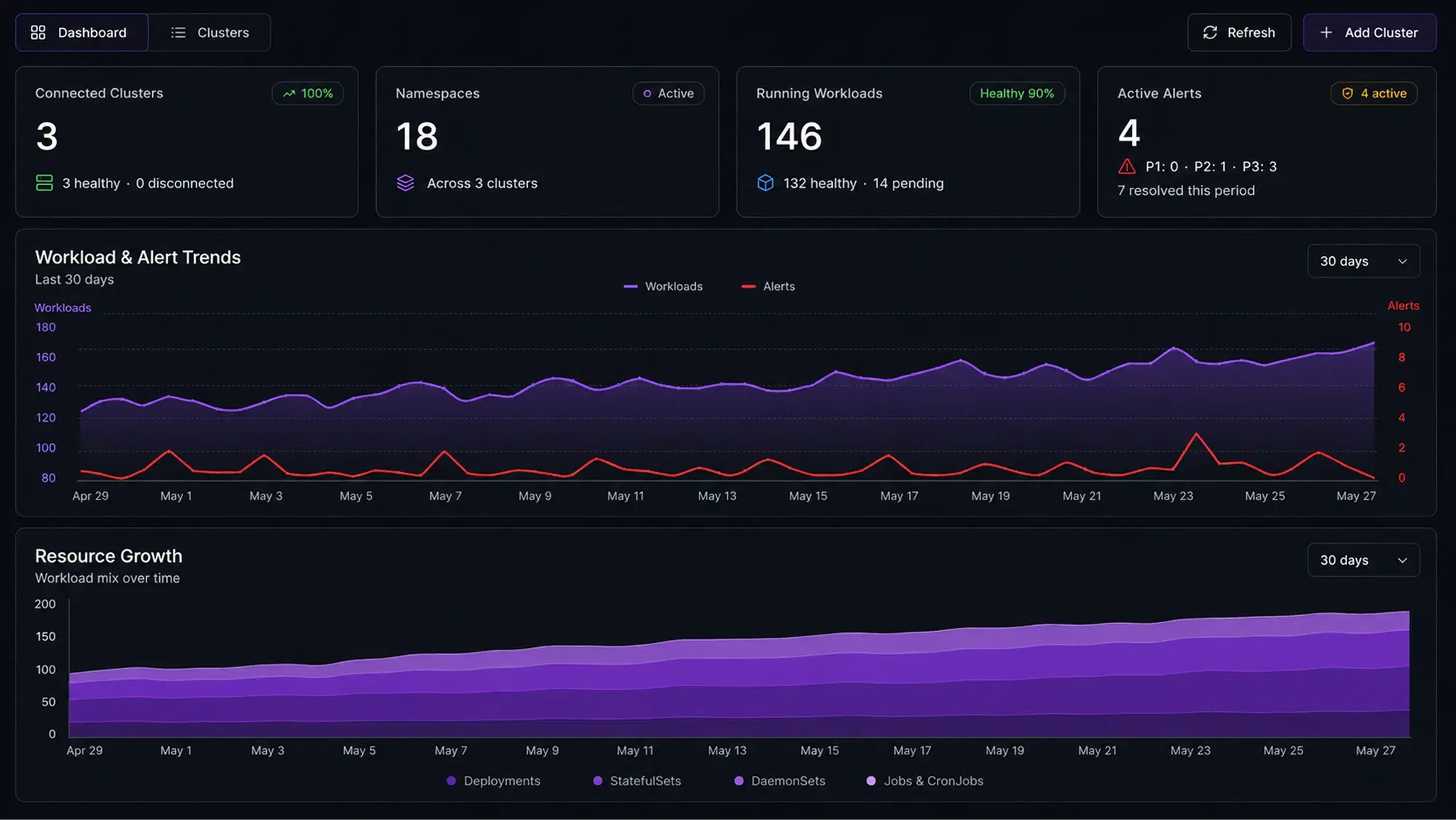The height and width of the screenshot is (820, 1456).
Task: Click the purple layers icon by Across 3 clusters
Action: pos(405,183)
